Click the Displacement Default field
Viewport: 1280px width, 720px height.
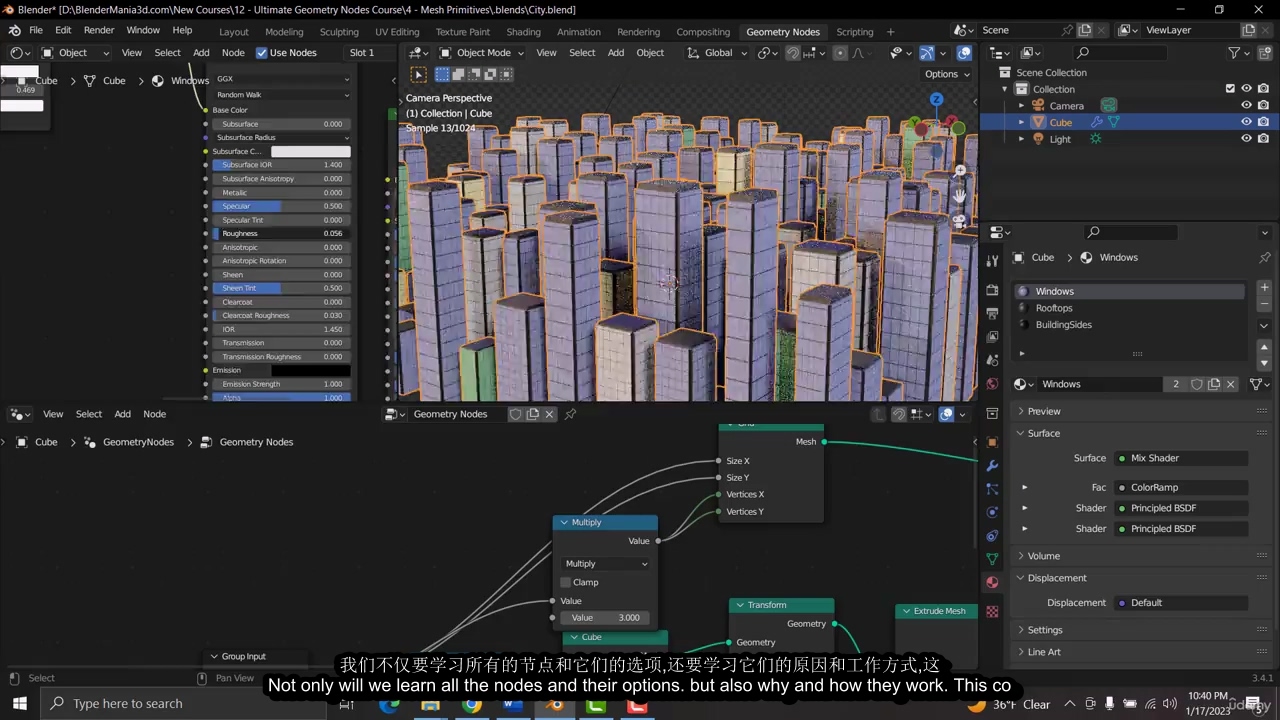click(1182, 603)
